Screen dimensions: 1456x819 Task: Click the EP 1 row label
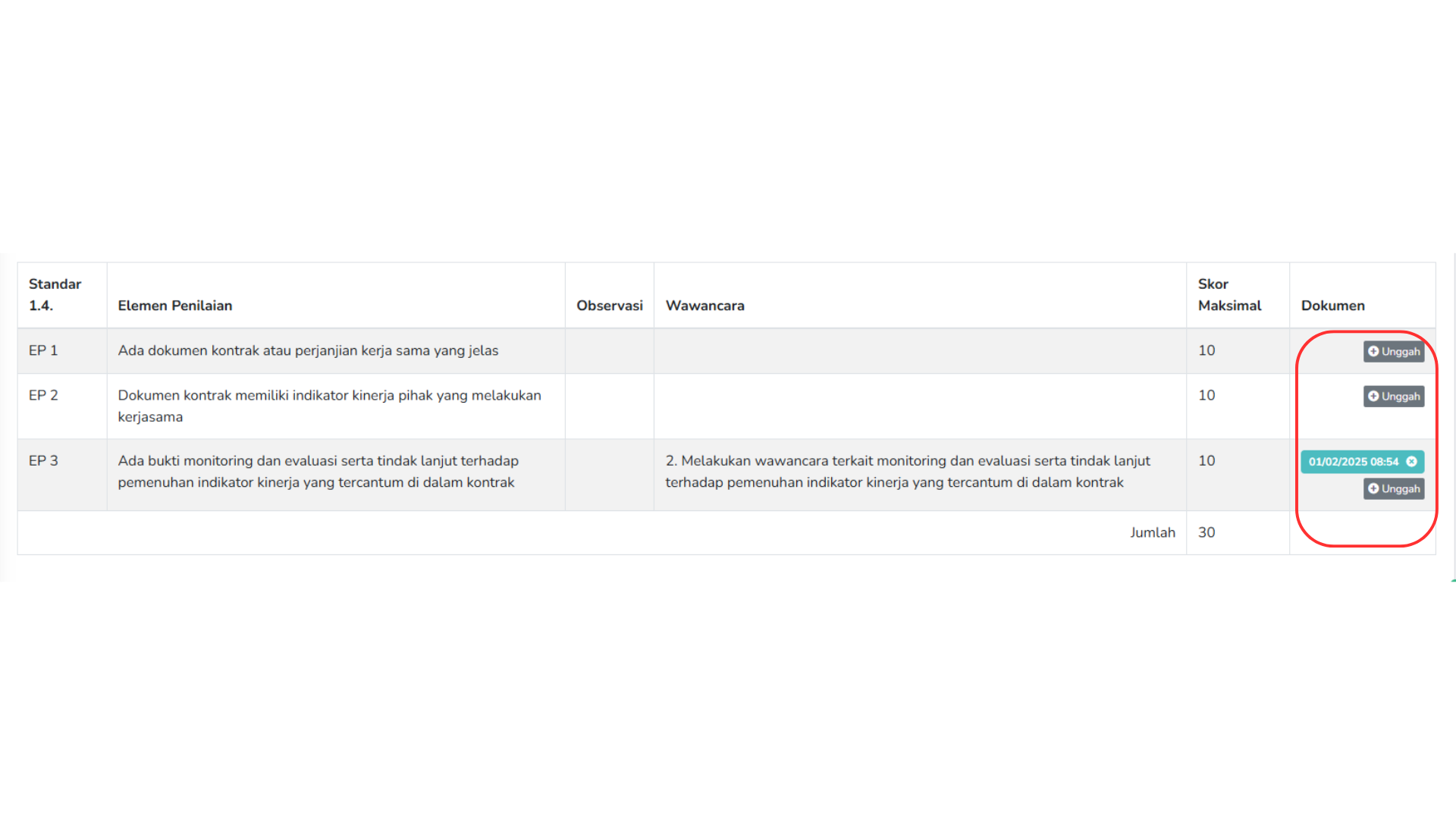point(43,350)
